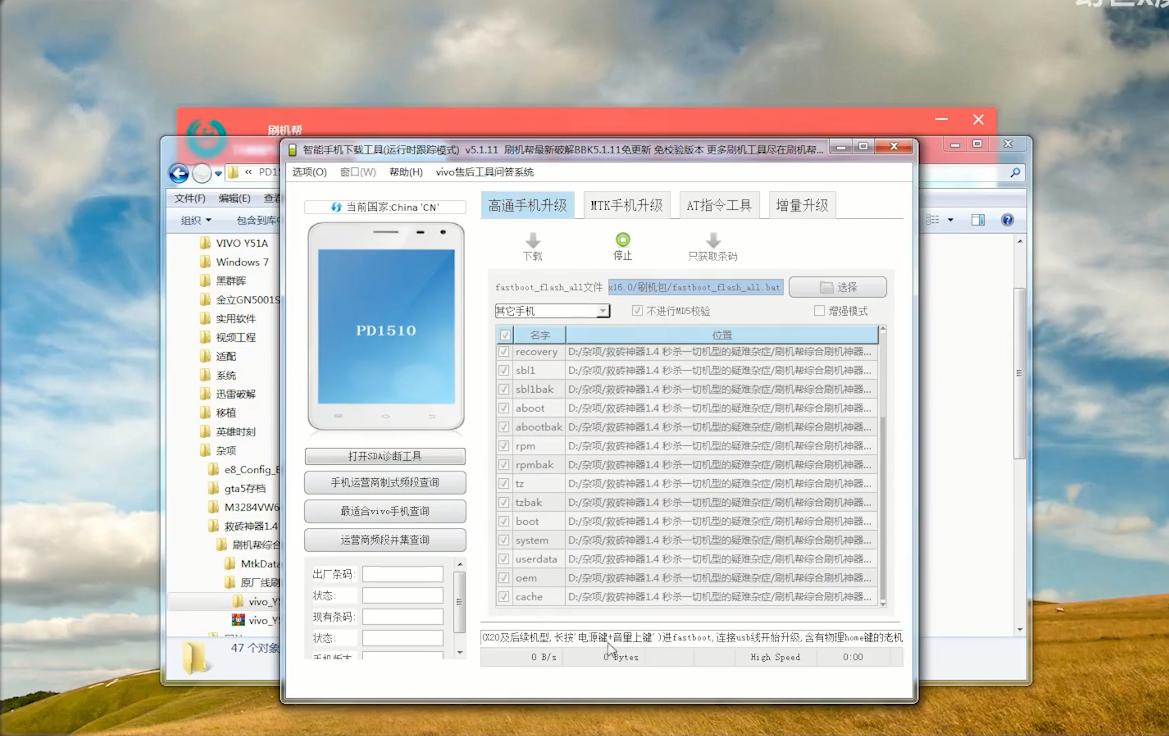Toggle the aboot partition checkbox
The image size is (1169, 736).
(504, 408)
